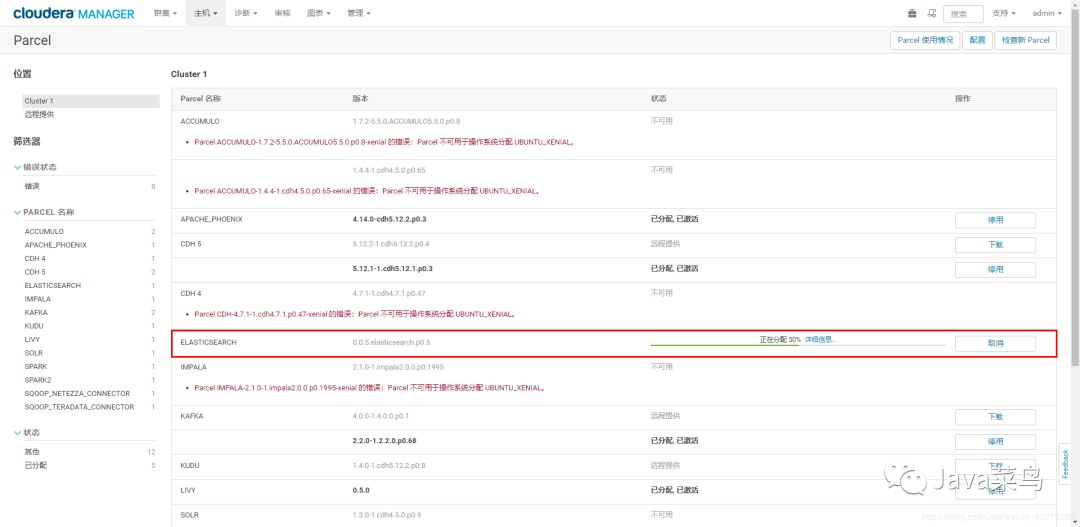Open the admin user dropdown
Screen dimensions: 1080x527
[1047, 13]
